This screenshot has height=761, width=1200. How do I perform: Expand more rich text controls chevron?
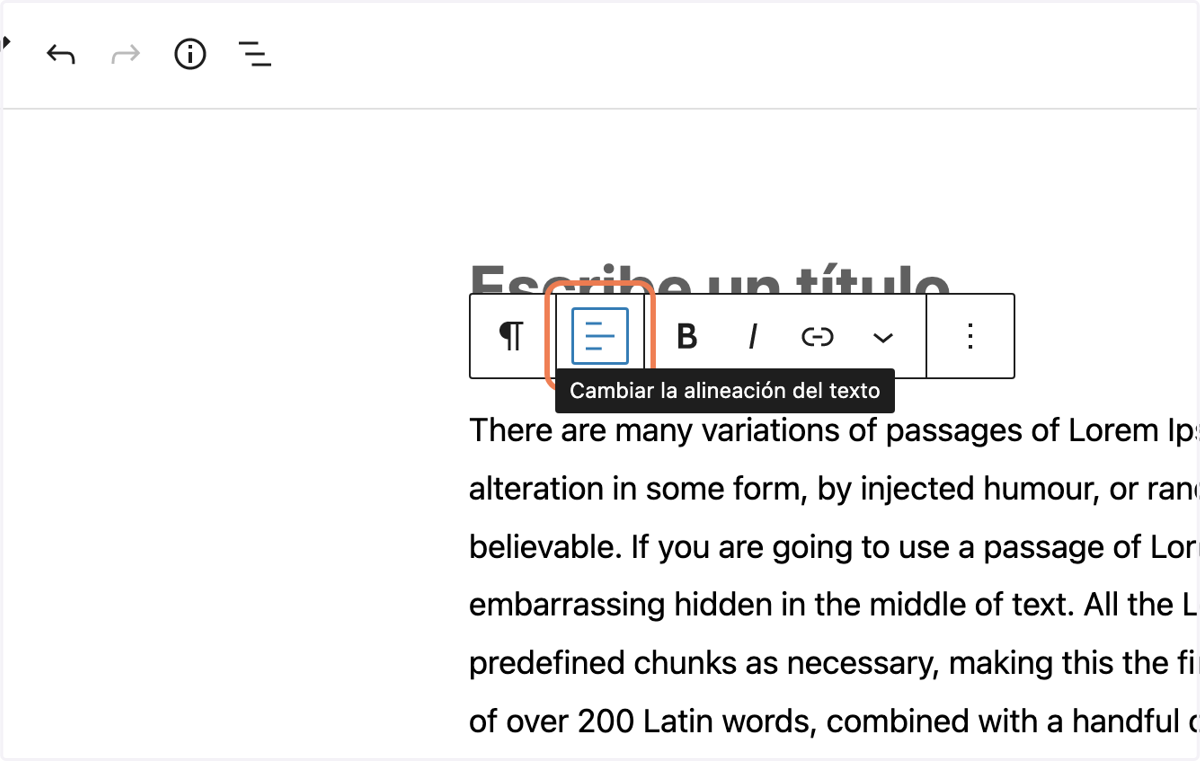pos(882,337)
